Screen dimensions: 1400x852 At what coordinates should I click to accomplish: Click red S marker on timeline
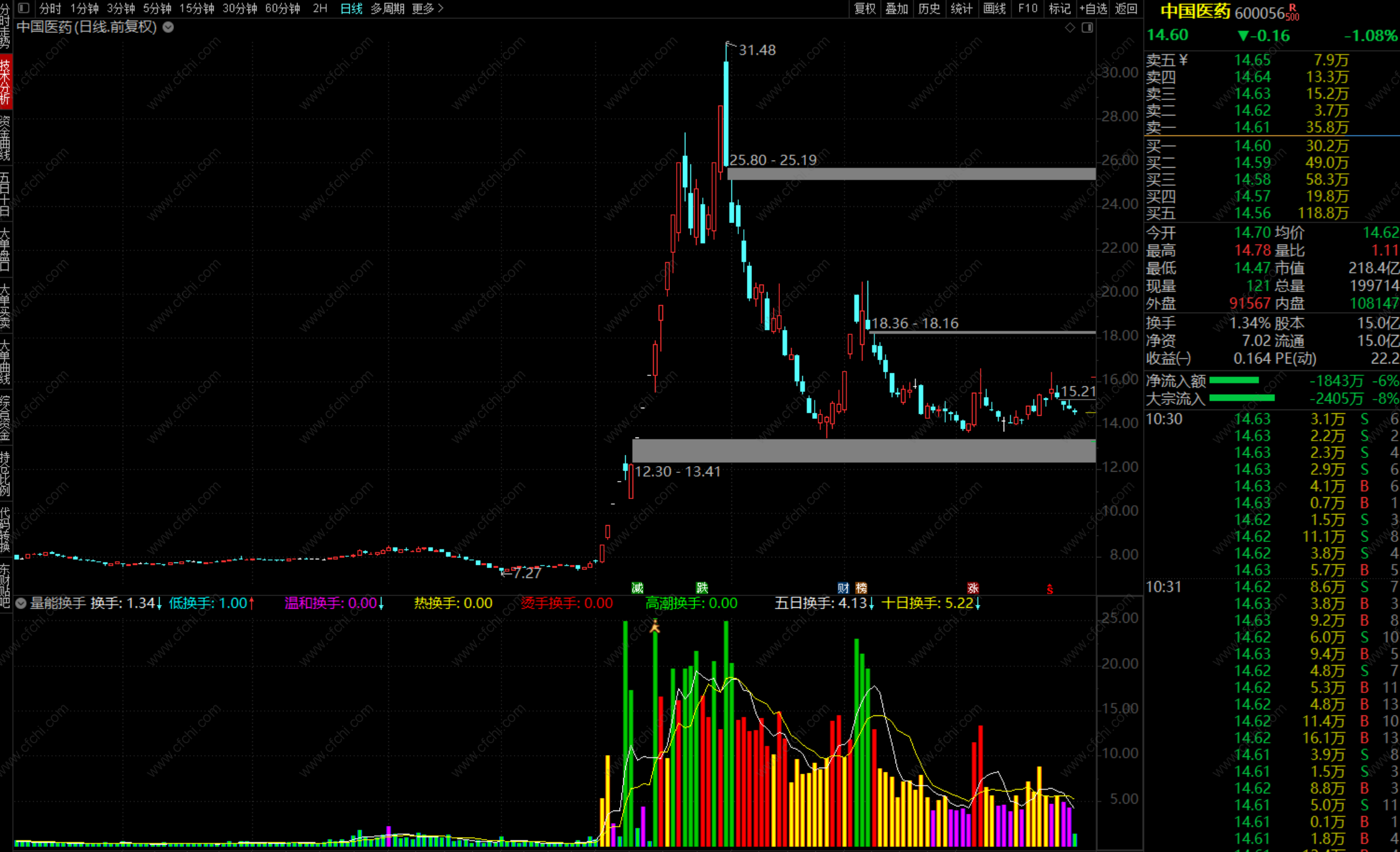(1050, 589)
